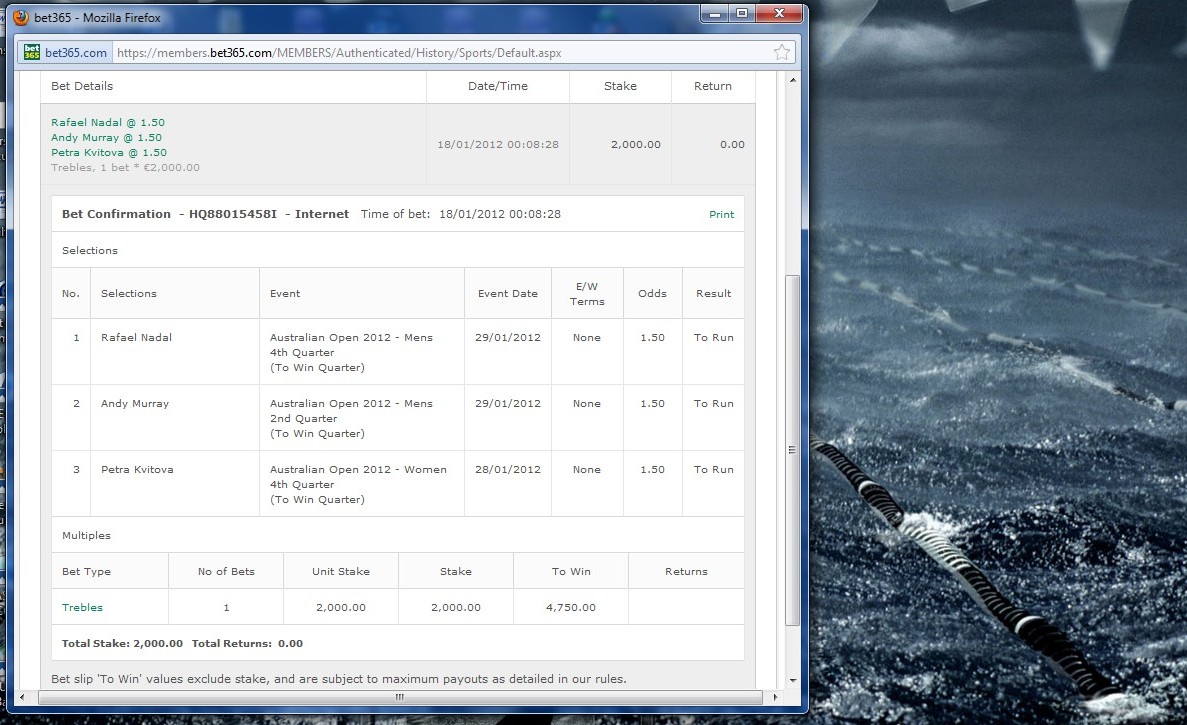Open the Rafael Nadal @ 1.50 link

point(107,122)
